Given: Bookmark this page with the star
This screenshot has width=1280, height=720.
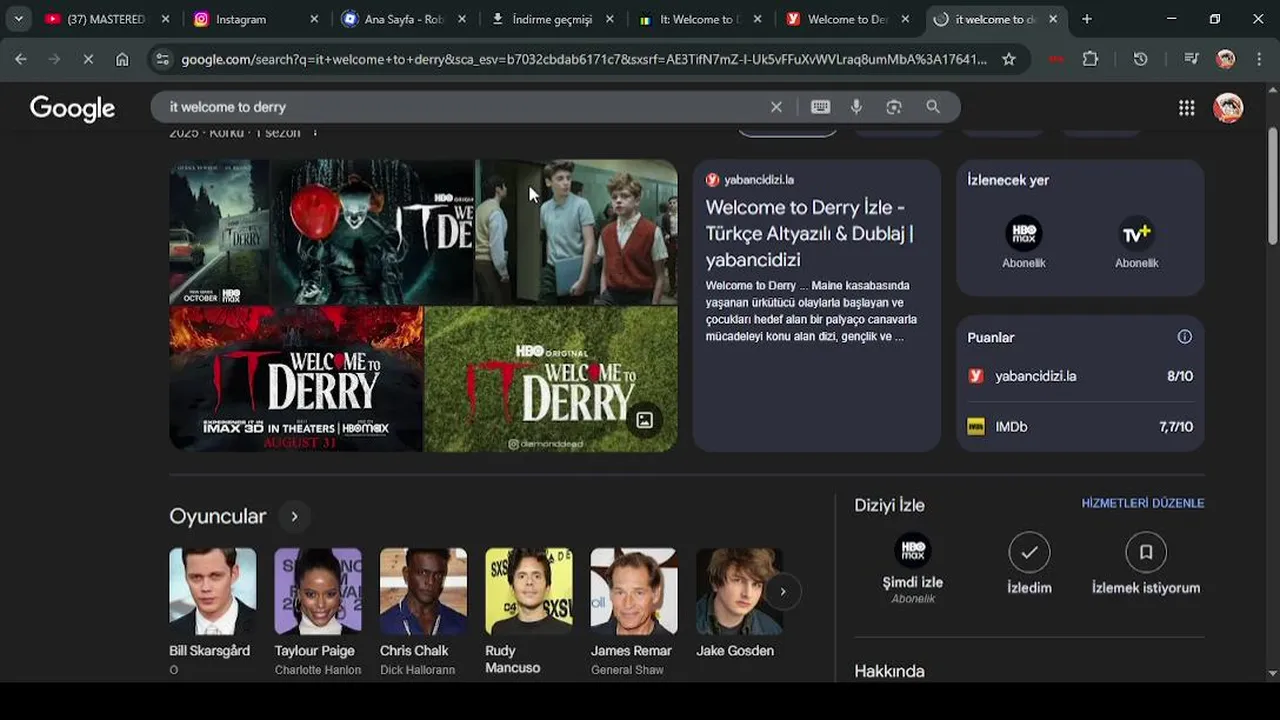Looking at the screenshot, I should click(1009, 59).
